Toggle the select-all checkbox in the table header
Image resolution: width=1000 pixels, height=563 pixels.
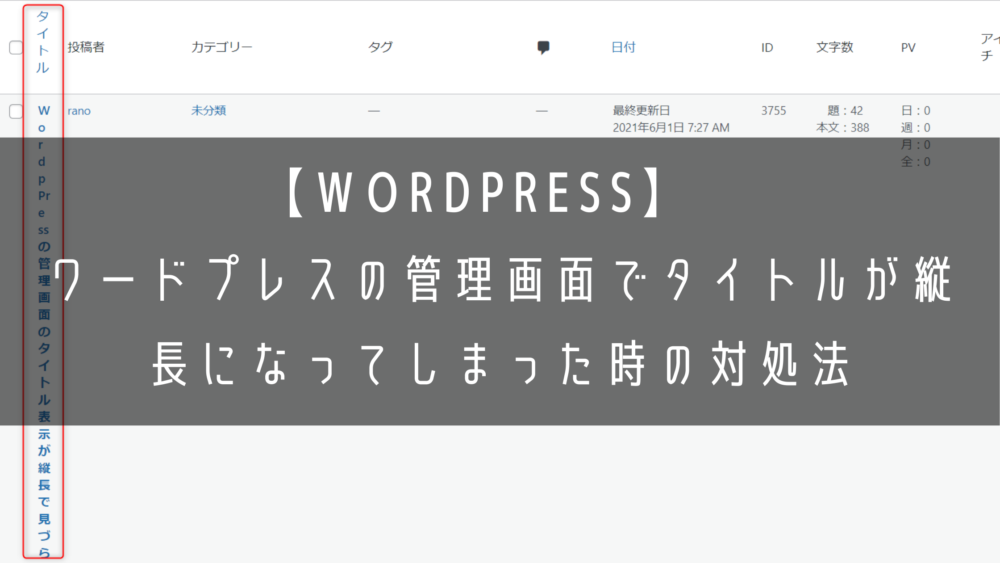click(x=16, y=48)
